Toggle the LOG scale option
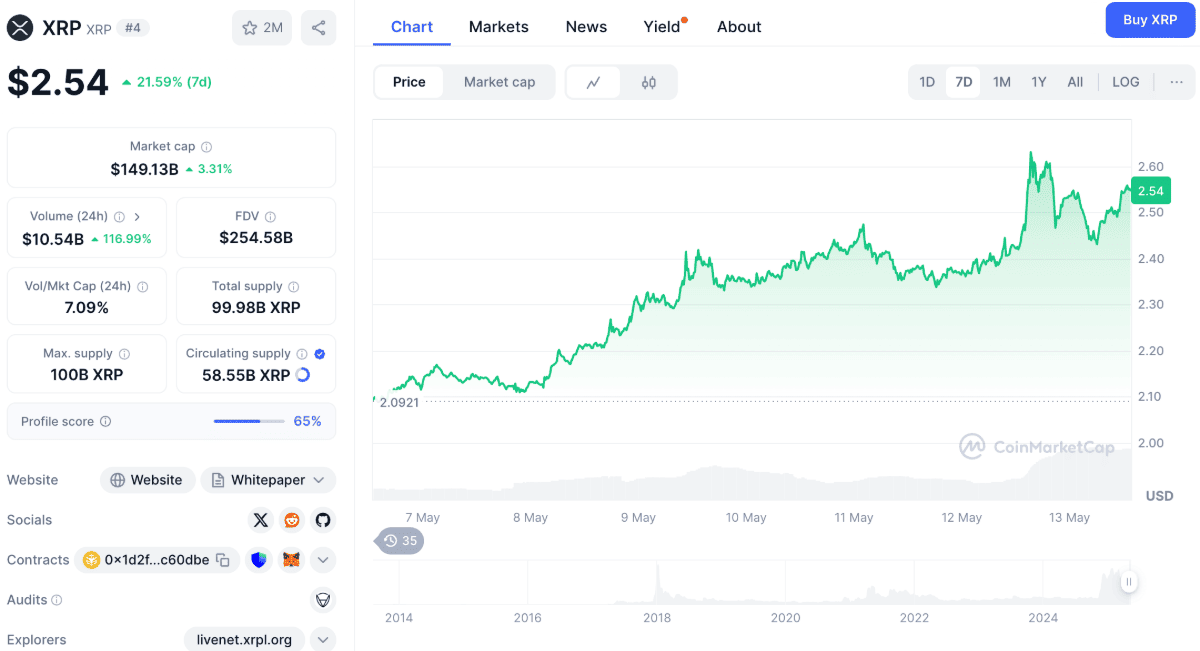 [x=1125, y=82]
